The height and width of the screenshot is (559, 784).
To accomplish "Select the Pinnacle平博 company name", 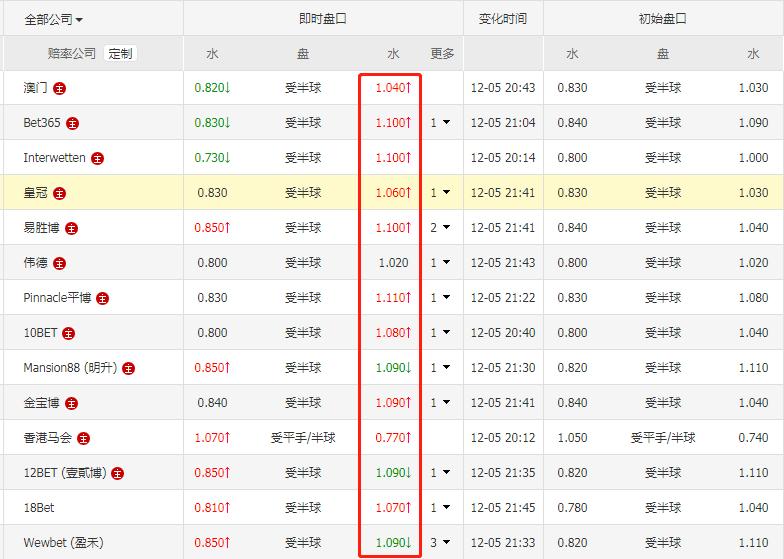I will (58, 298).
